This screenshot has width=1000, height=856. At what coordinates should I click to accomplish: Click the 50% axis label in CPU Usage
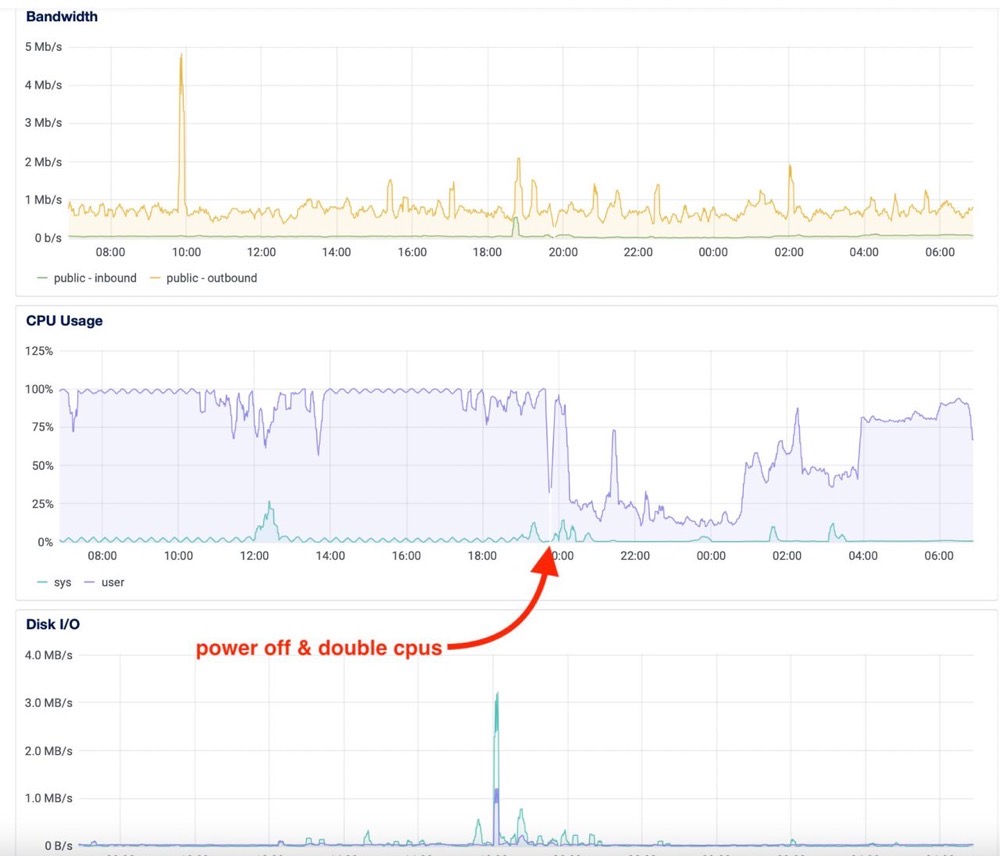pos(42,466)
